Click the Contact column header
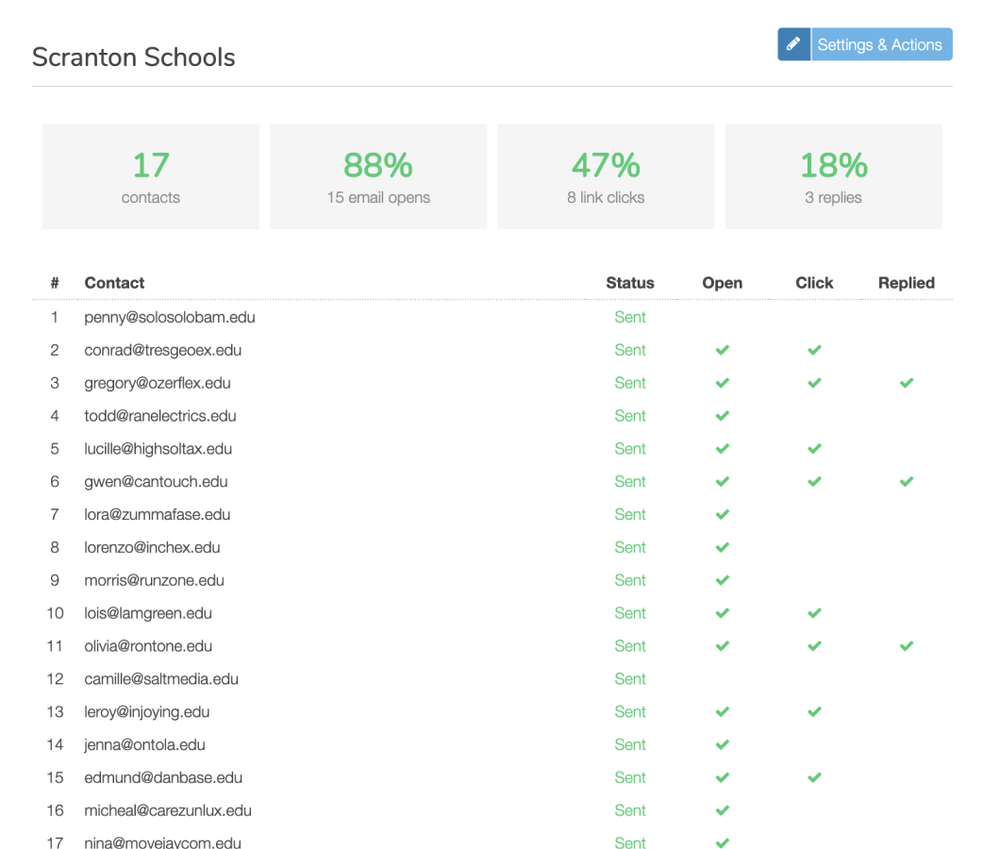This screenshot has height=849, width=1000. 114,283
